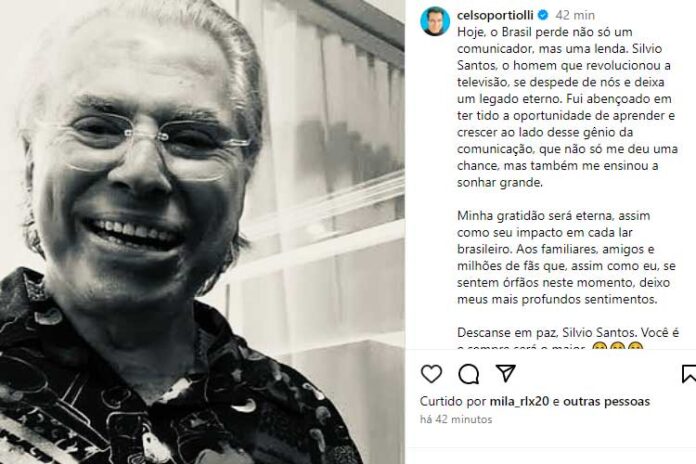Click the 'há 42 minutos' post date
This screenshot has width=696, height=464.
456,419
